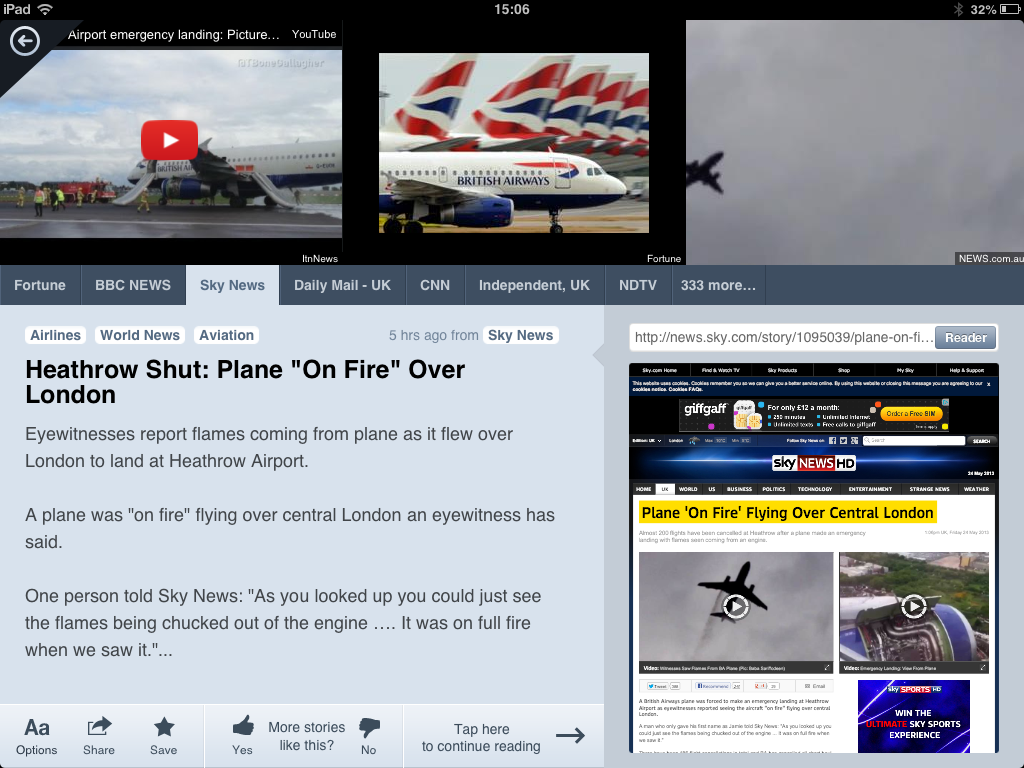Tap the Email share link on article
Viewport: 1024px width, 768px height.
click(816, 686)
